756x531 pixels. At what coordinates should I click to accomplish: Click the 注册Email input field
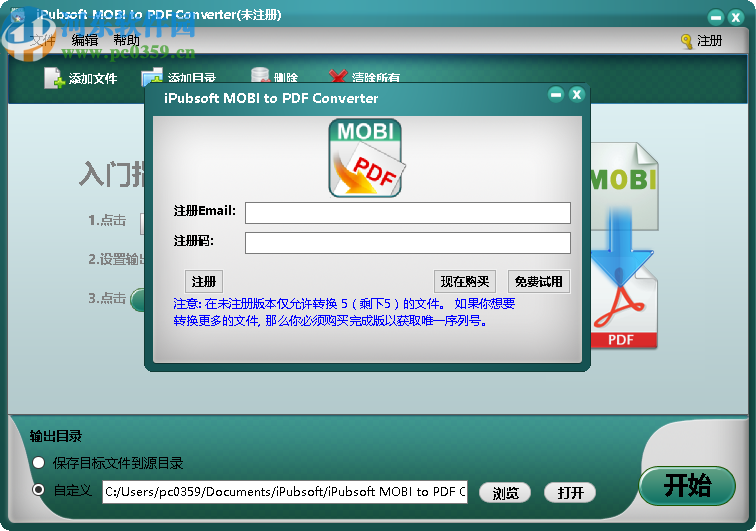tap(408, 213)
